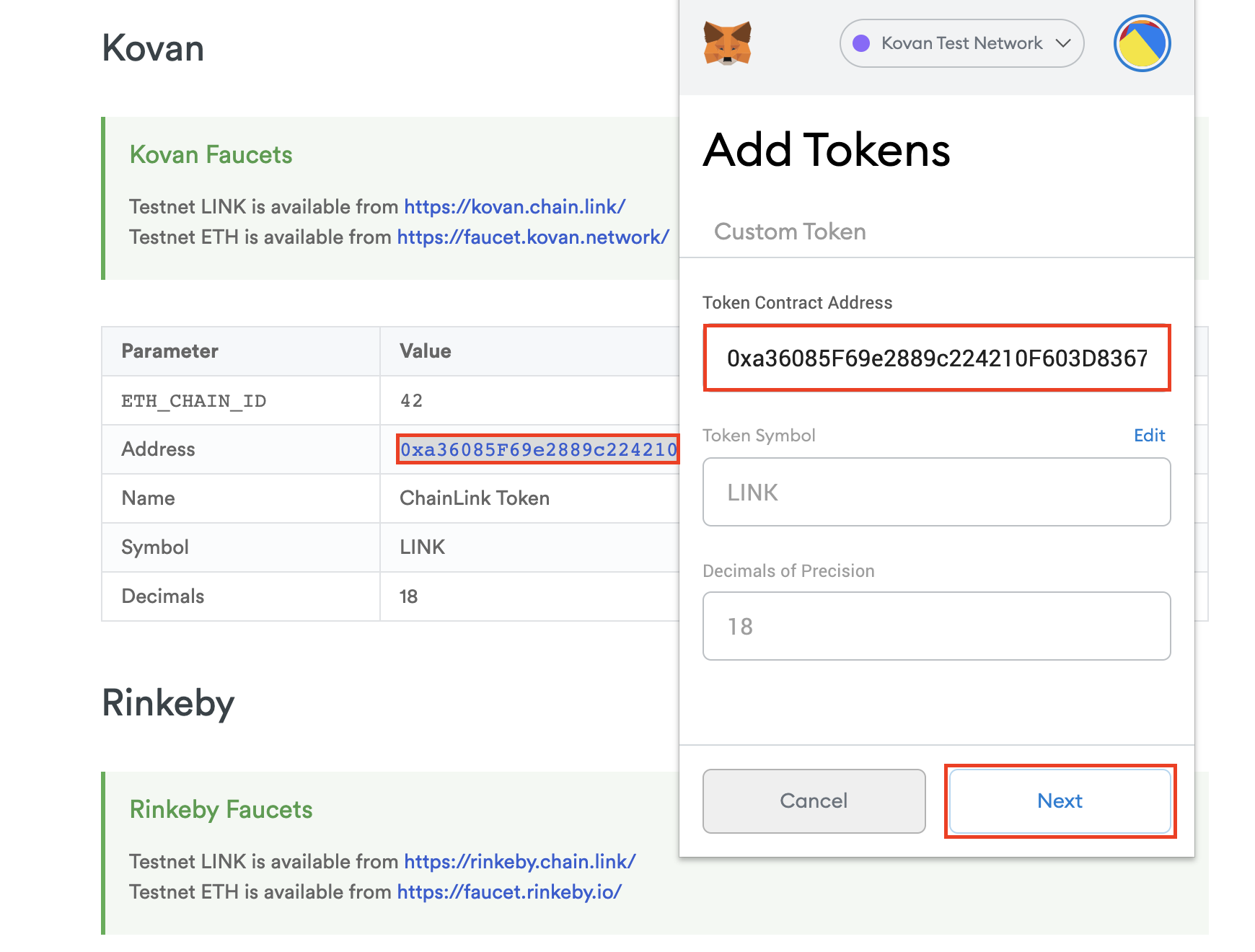Click the Kovan Faucets info box heading
This screenshot has height=952, width=1255.
point(211,154)
